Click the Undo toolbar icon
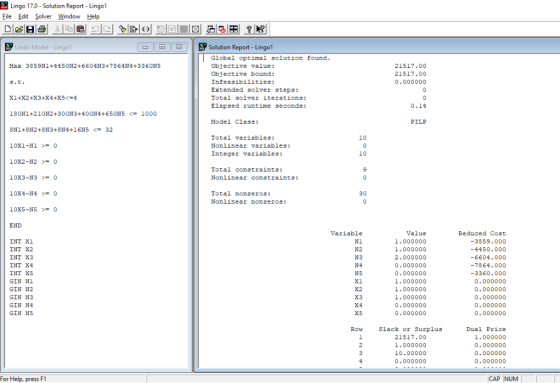Screen dimensions: 560x383 tap(95, 29)
